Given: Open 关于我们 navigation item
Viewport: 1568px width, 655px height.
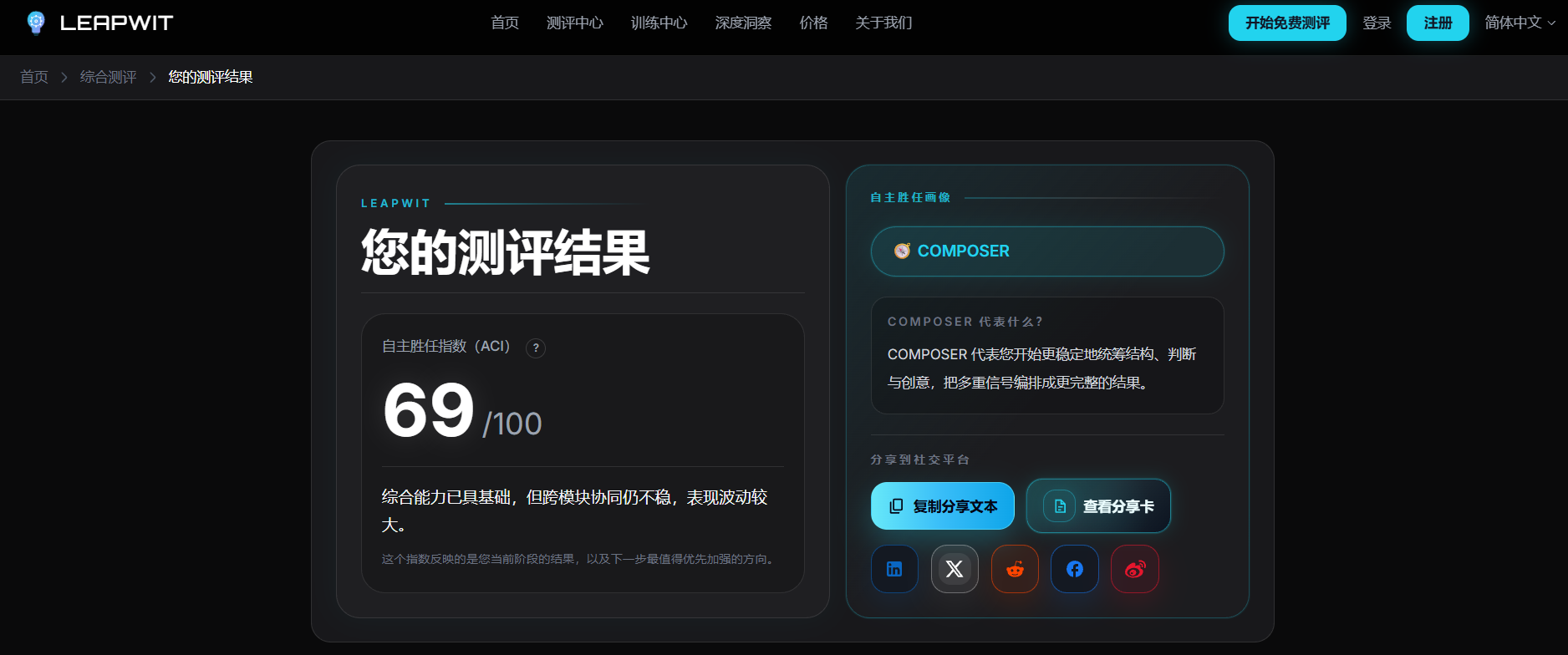Looking at the screenshot, I should [x=884, y=23].
